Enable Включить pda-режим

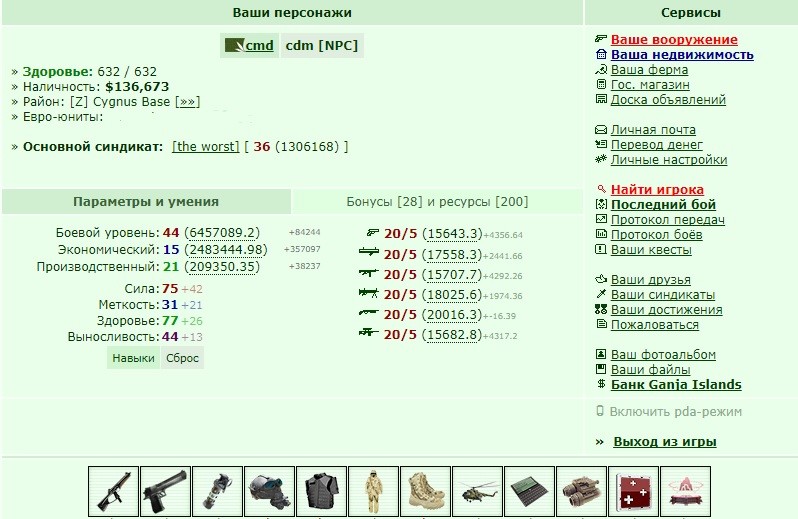675,412
